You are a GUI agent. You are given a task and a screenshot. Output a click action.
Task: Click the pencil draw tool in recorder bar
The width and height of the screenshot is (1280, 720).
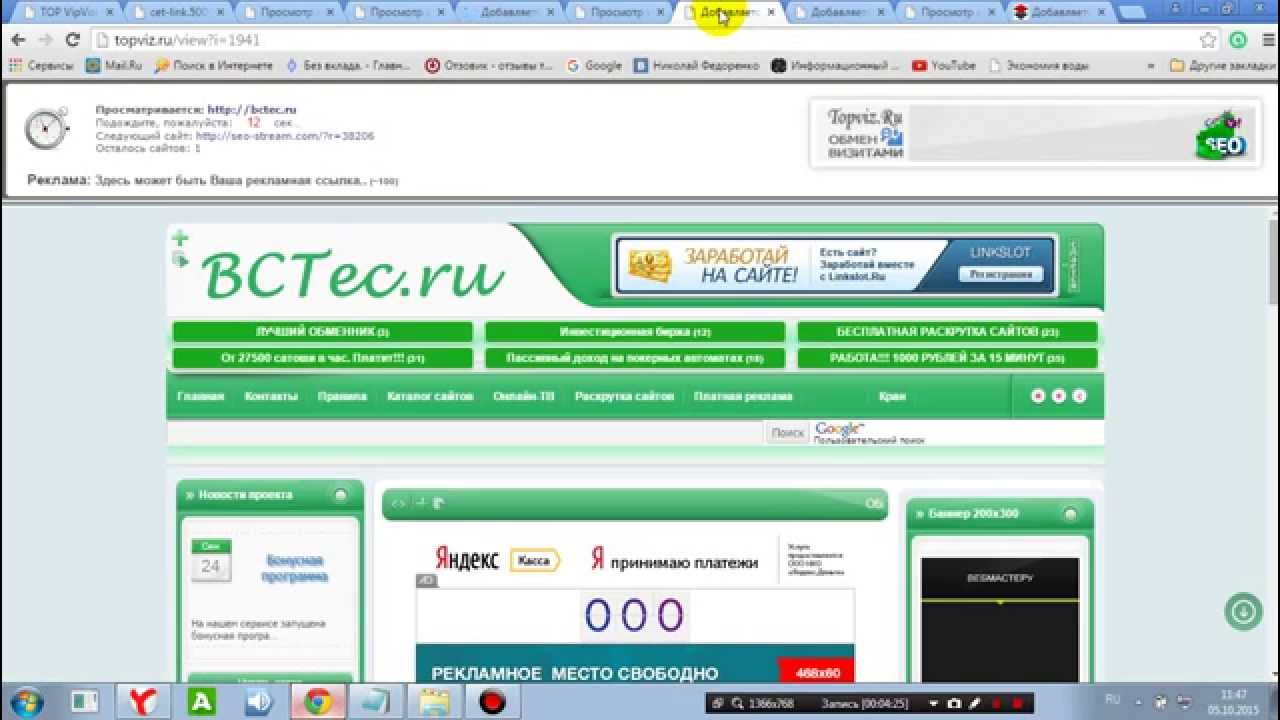976,703
